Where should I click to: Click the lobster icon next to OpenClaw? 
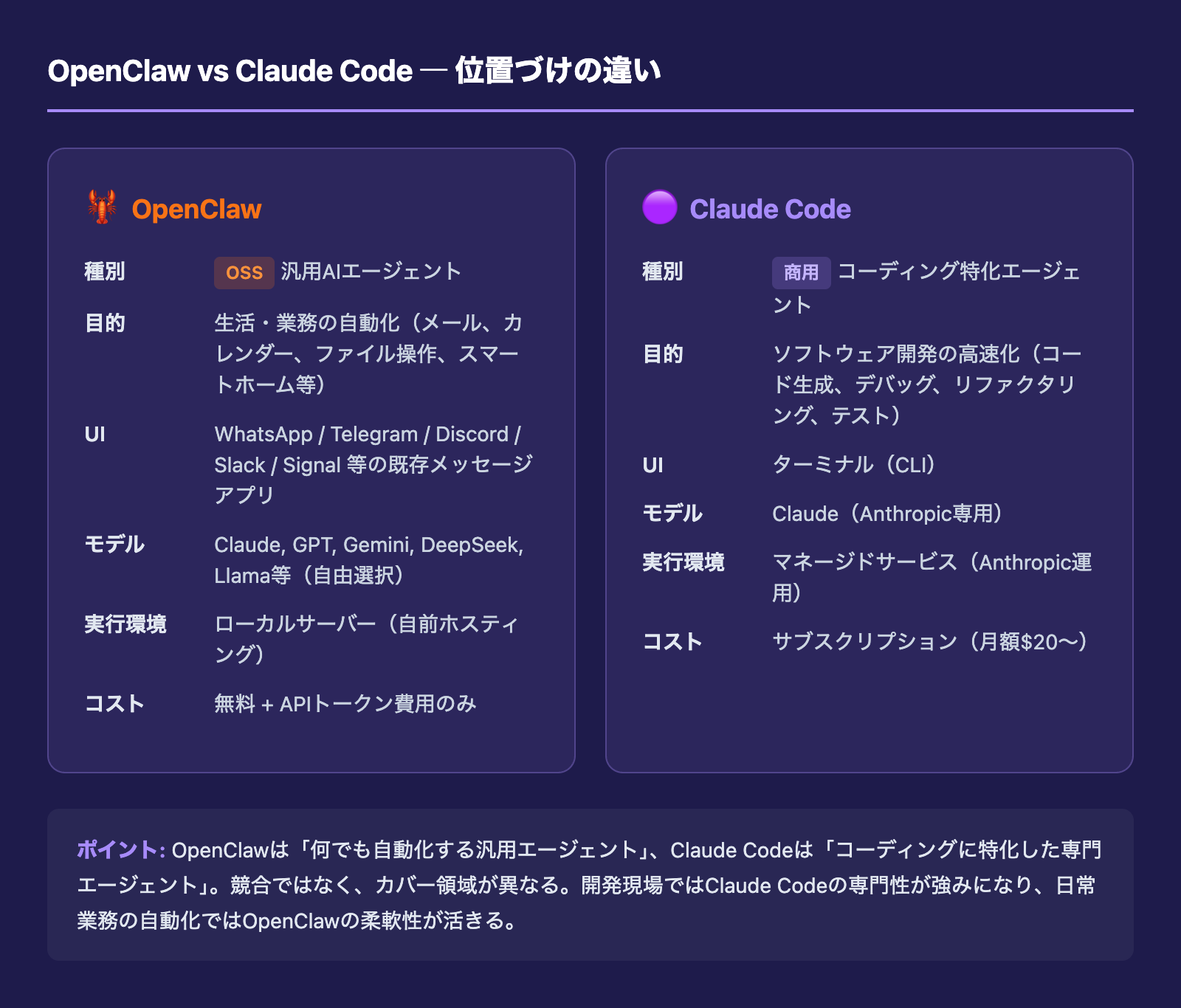[x=101, y=209]
